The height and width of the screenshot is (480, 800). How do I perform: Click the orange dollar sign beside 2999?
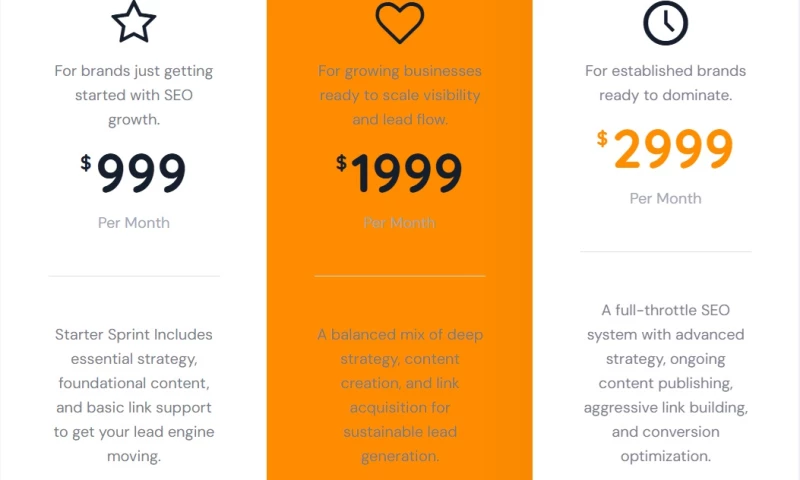point(602,138)
